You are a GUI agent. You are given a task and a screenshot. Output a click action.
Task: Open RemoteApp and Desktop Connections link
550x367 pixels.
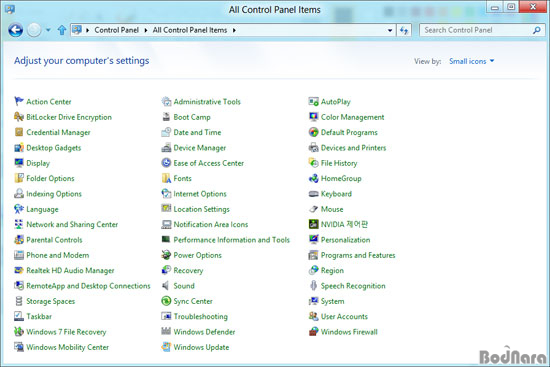click(88, 286)
